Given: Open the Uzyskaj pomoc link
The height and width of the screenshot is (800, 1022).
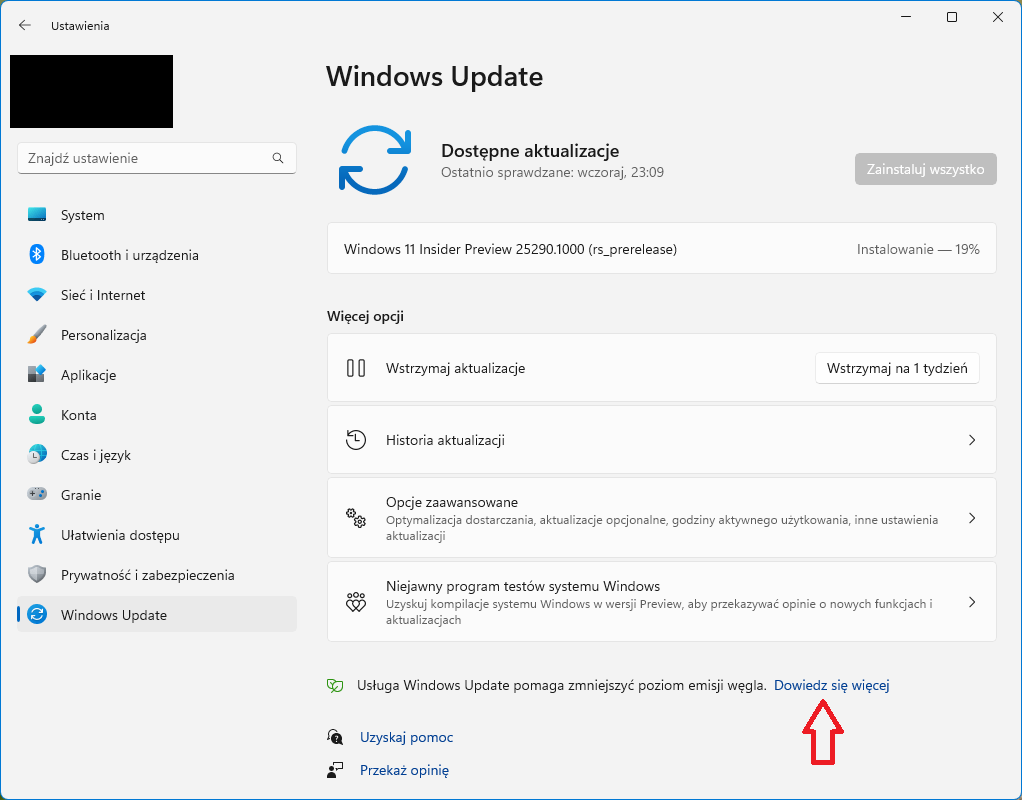Looking at the screenshot, I should (406, 737).
